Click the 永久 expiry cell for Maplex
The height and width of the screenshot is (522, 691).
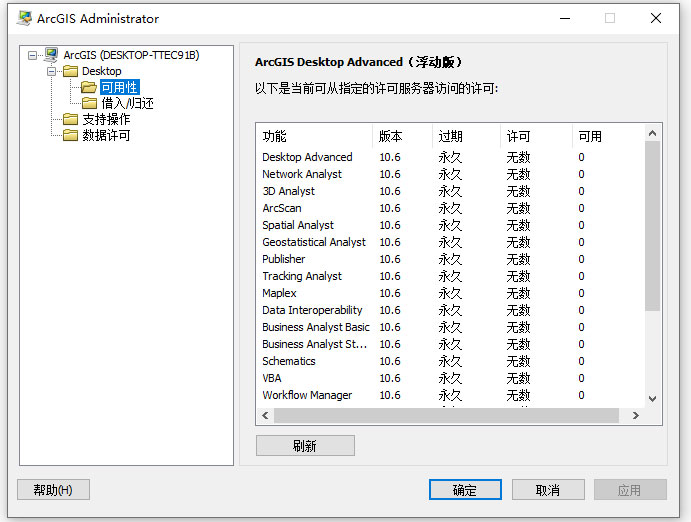coord(450,293)
